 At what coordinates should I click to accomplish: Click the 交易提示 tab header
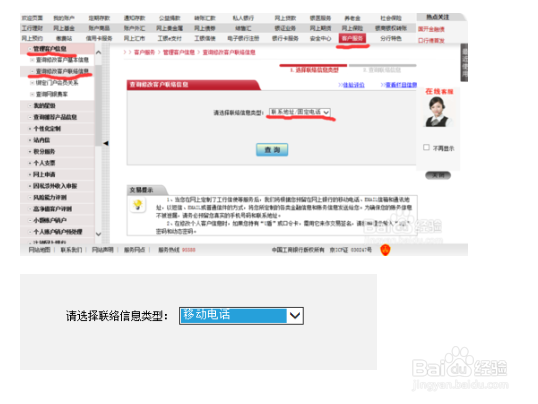pos(141,190)
